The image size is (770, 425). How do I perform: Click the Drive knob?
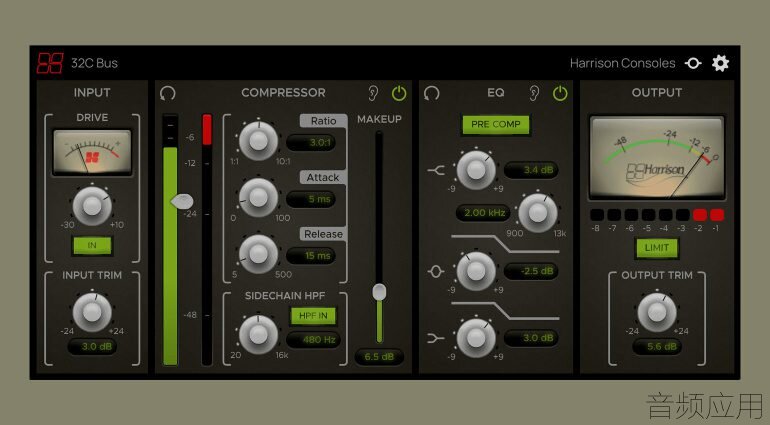tap(92, 206)
